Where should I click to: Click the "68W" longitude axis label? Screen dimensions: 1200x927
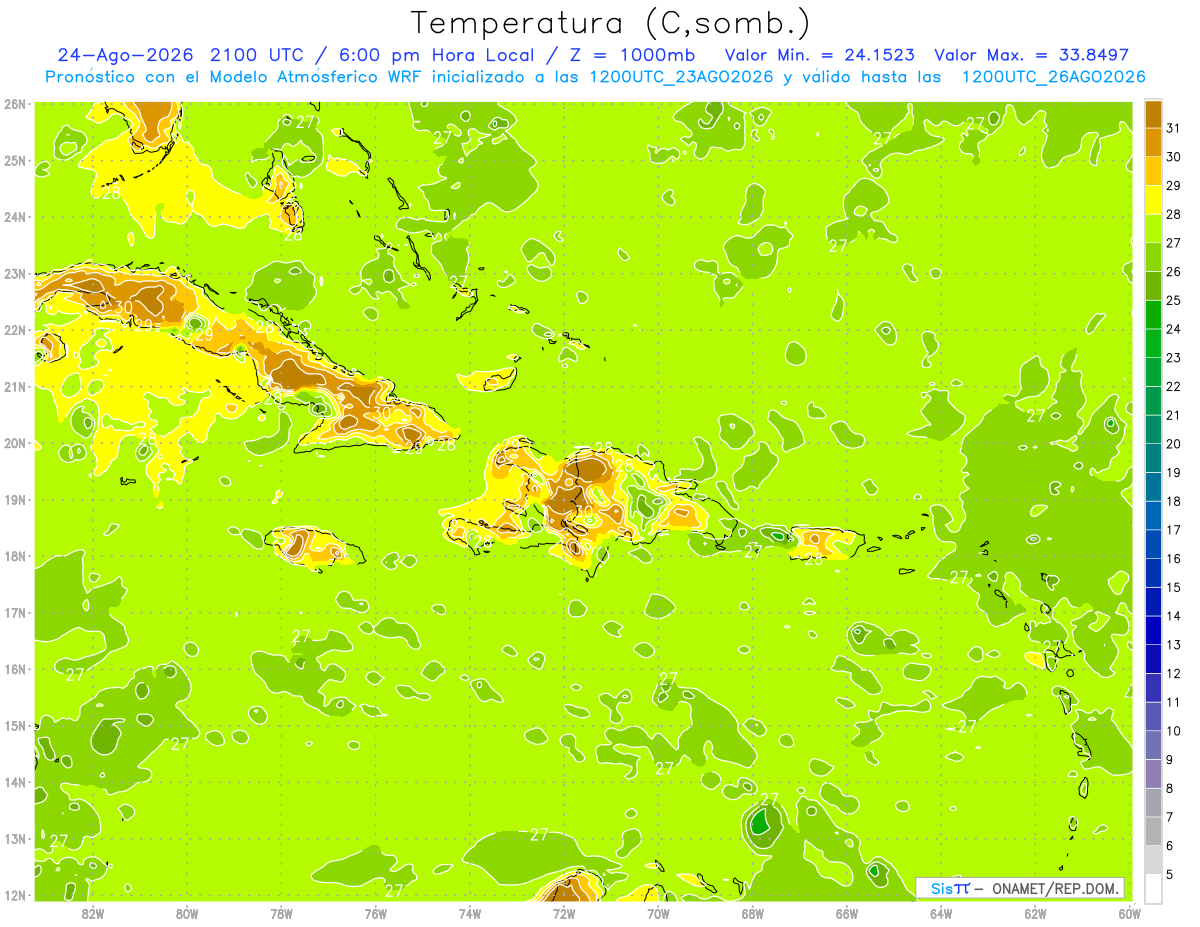point(752,913)
